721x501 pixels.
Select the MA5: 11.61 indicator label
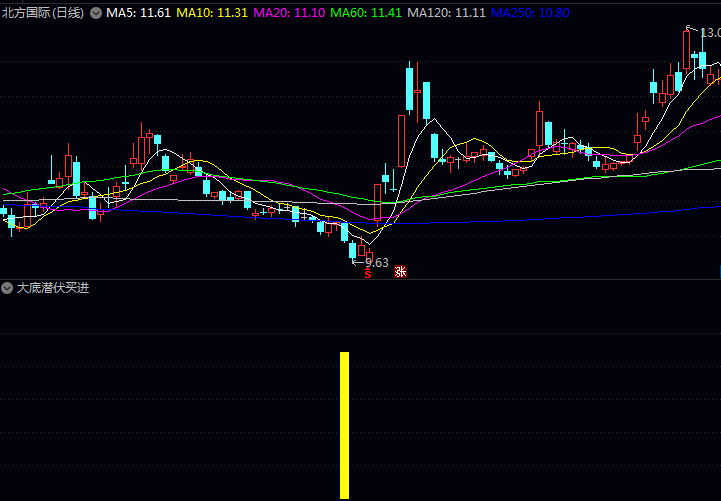(x=138, y=13)
